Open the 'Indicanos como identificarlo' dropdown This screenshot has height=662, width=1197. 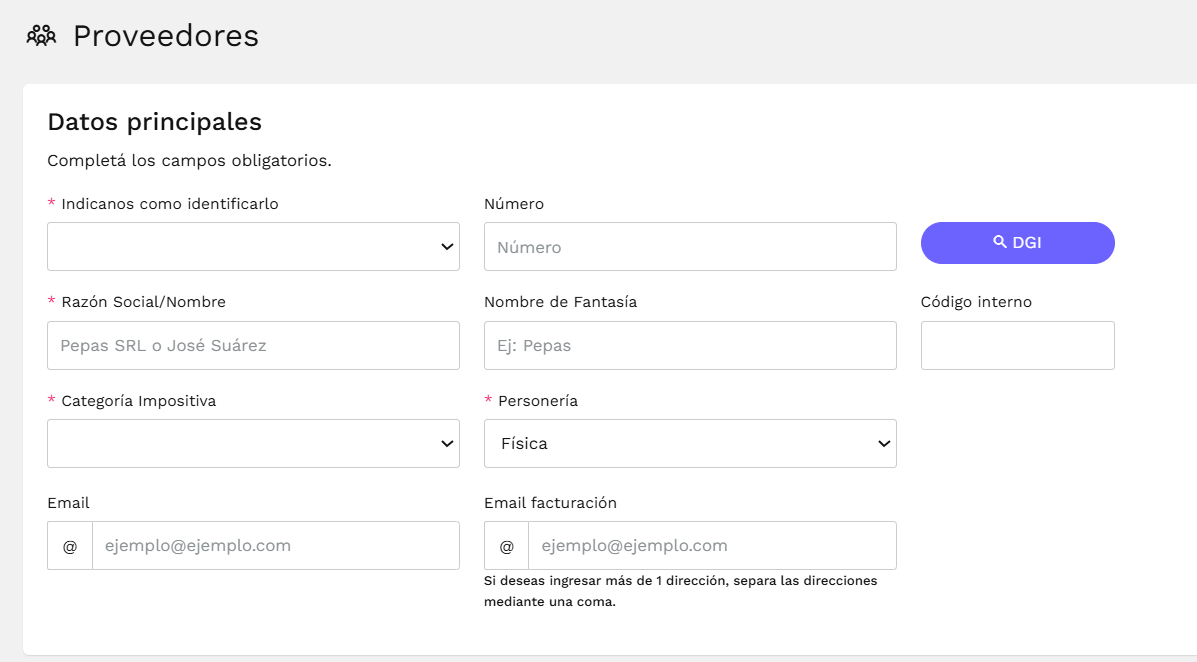pos(253,247)
